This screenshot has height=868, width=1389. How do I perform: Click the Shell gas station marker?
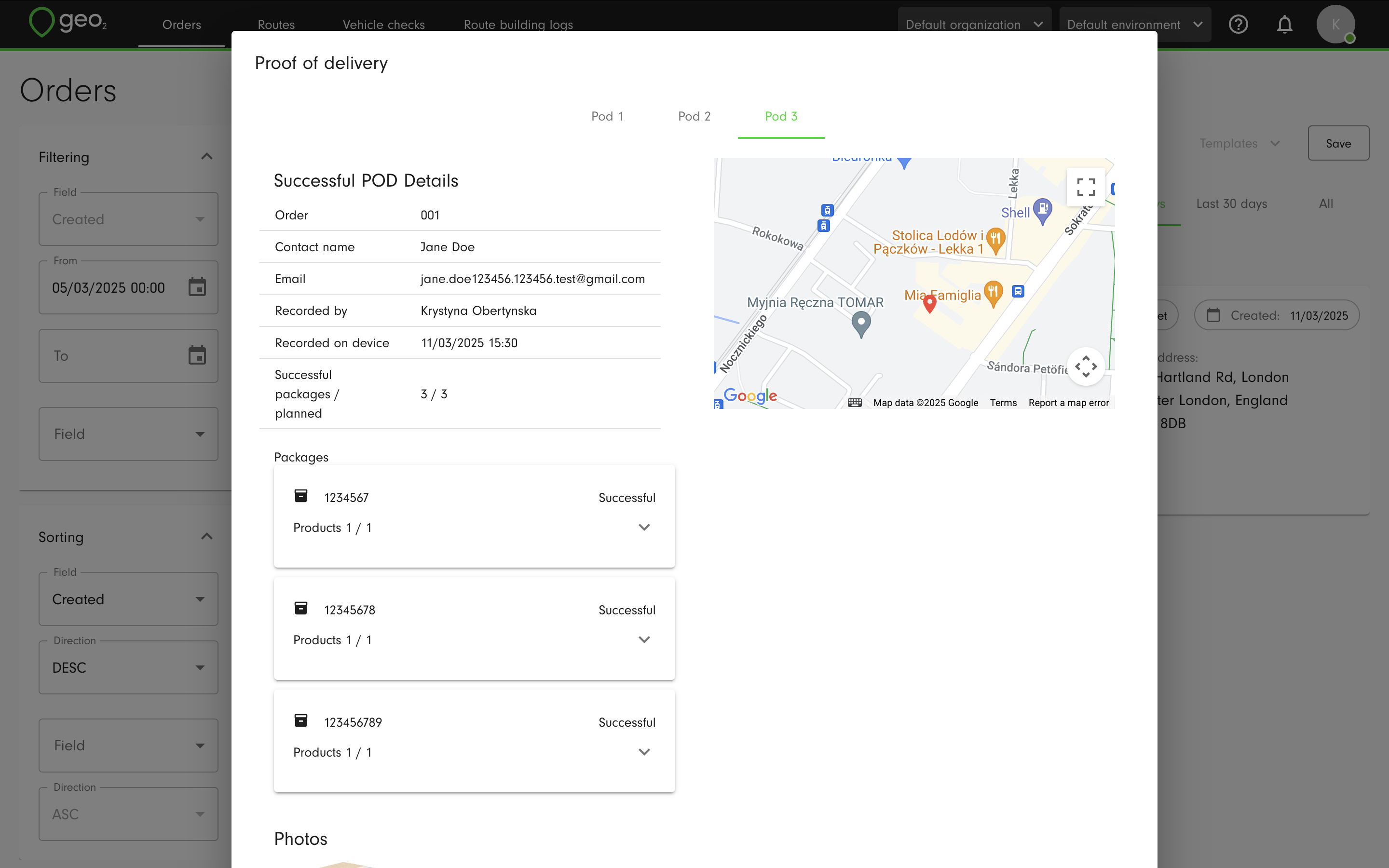[1042, 211]
